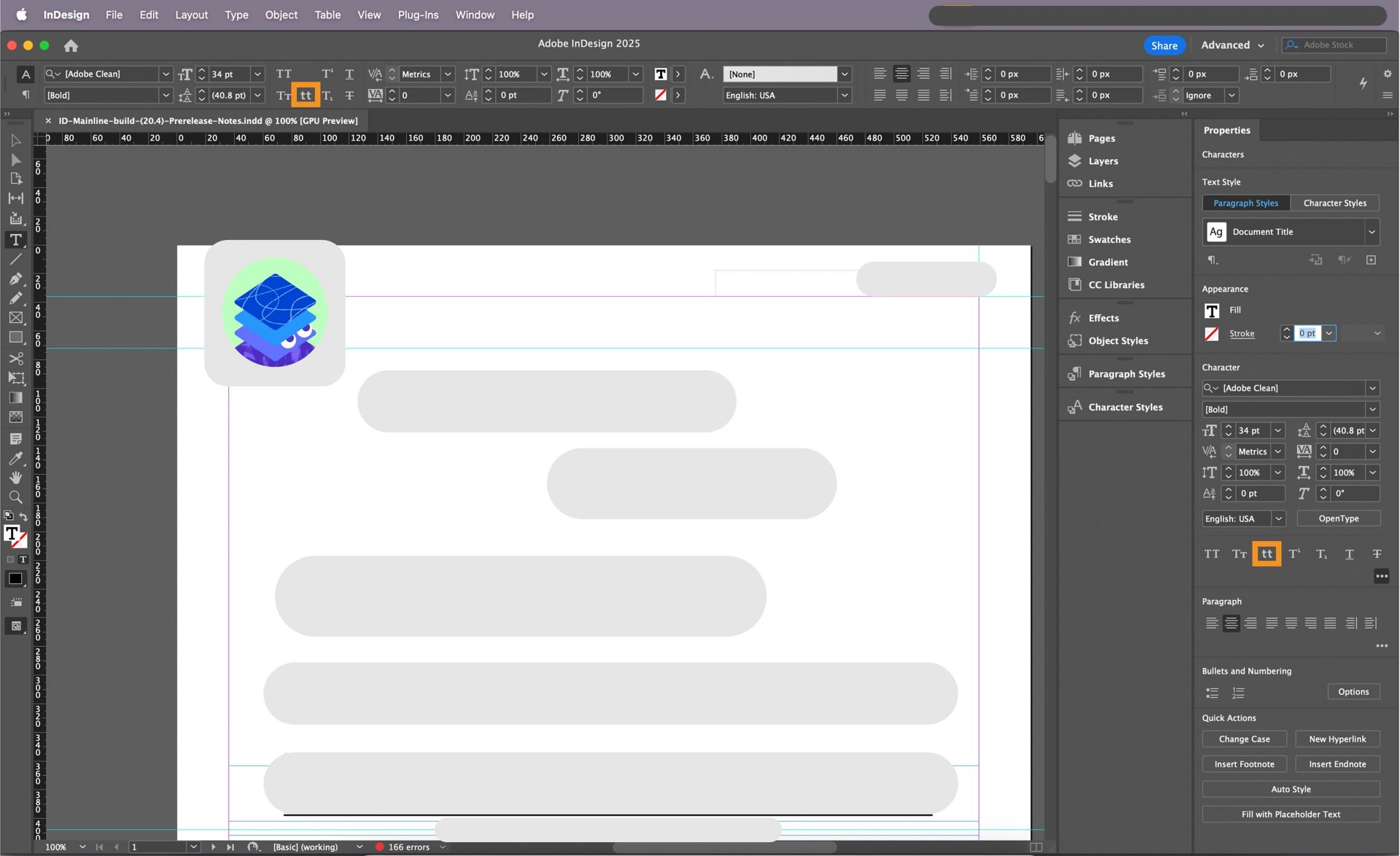Screen dimensions: 1400x856
Task: Expand the Document Title paragraph style dropdown
Action: 1372,232
